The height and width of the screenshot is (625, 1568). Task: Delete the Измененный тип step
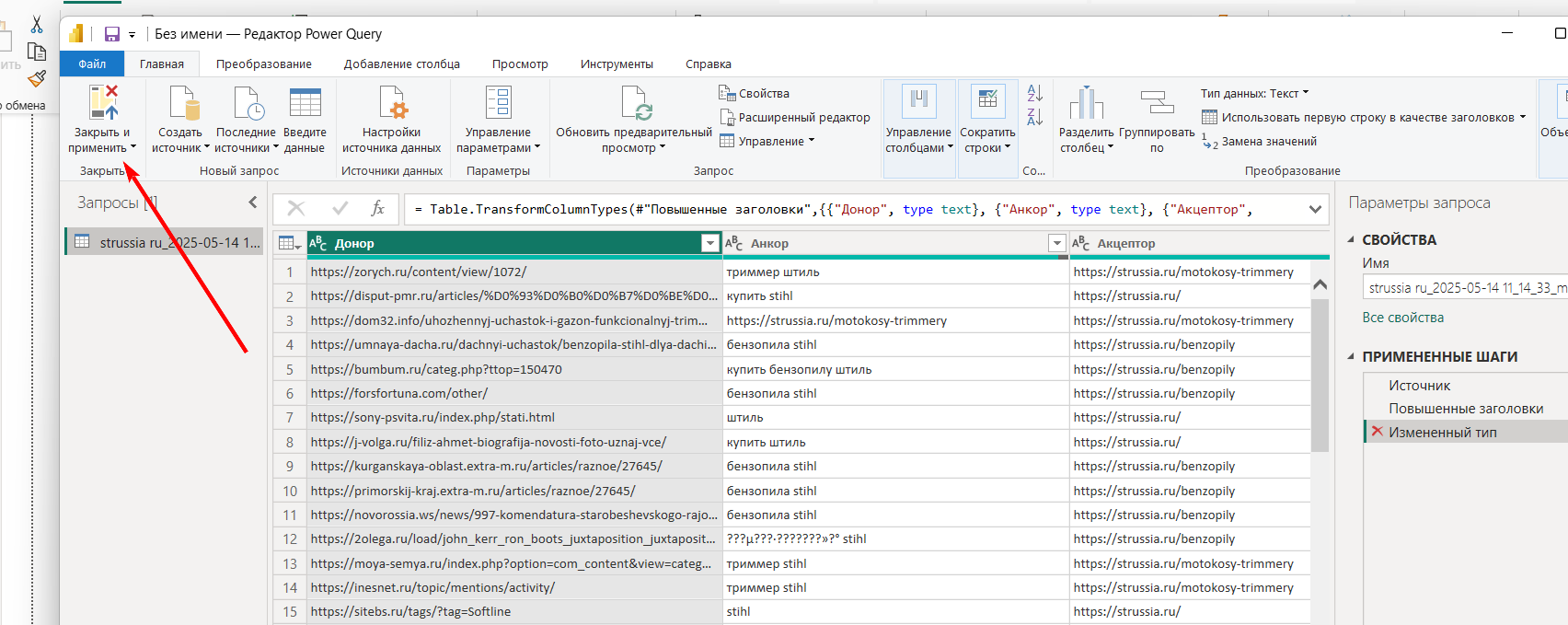point(1377,432)
